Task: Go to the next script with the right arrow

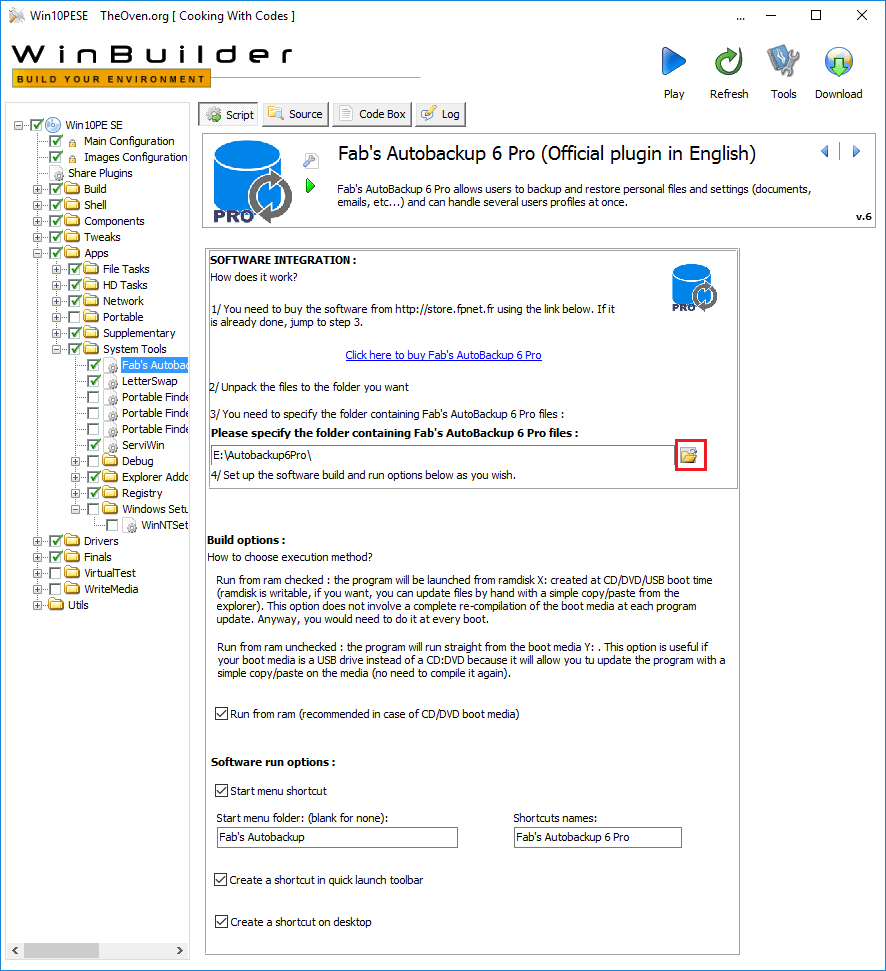Action: point(856,151)
